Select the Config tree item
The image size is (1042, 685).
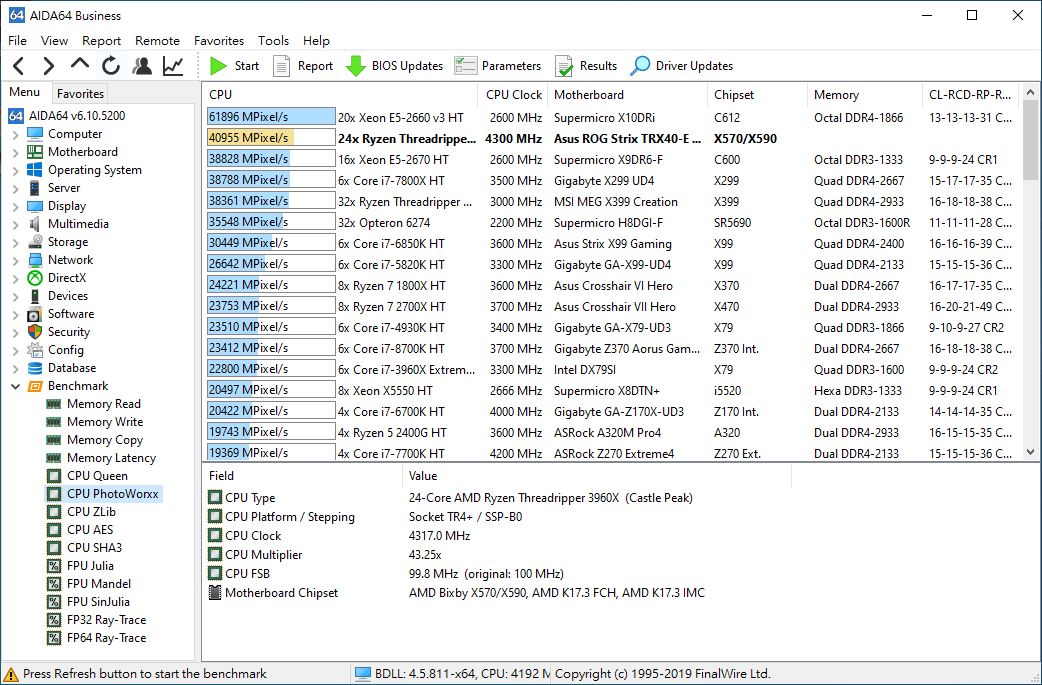pyautogui.click(x=56, y=349)
